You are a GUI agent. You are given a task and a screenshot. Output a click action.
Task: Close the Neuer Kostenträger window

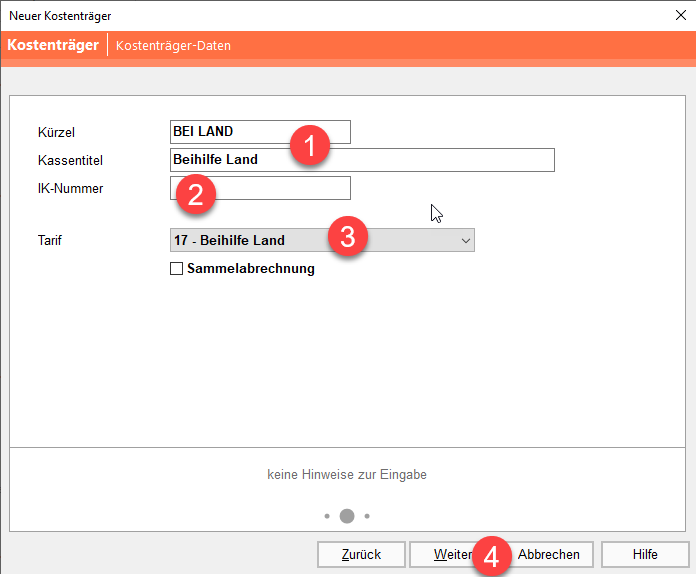pyautogui.click(x=680, y=15)
